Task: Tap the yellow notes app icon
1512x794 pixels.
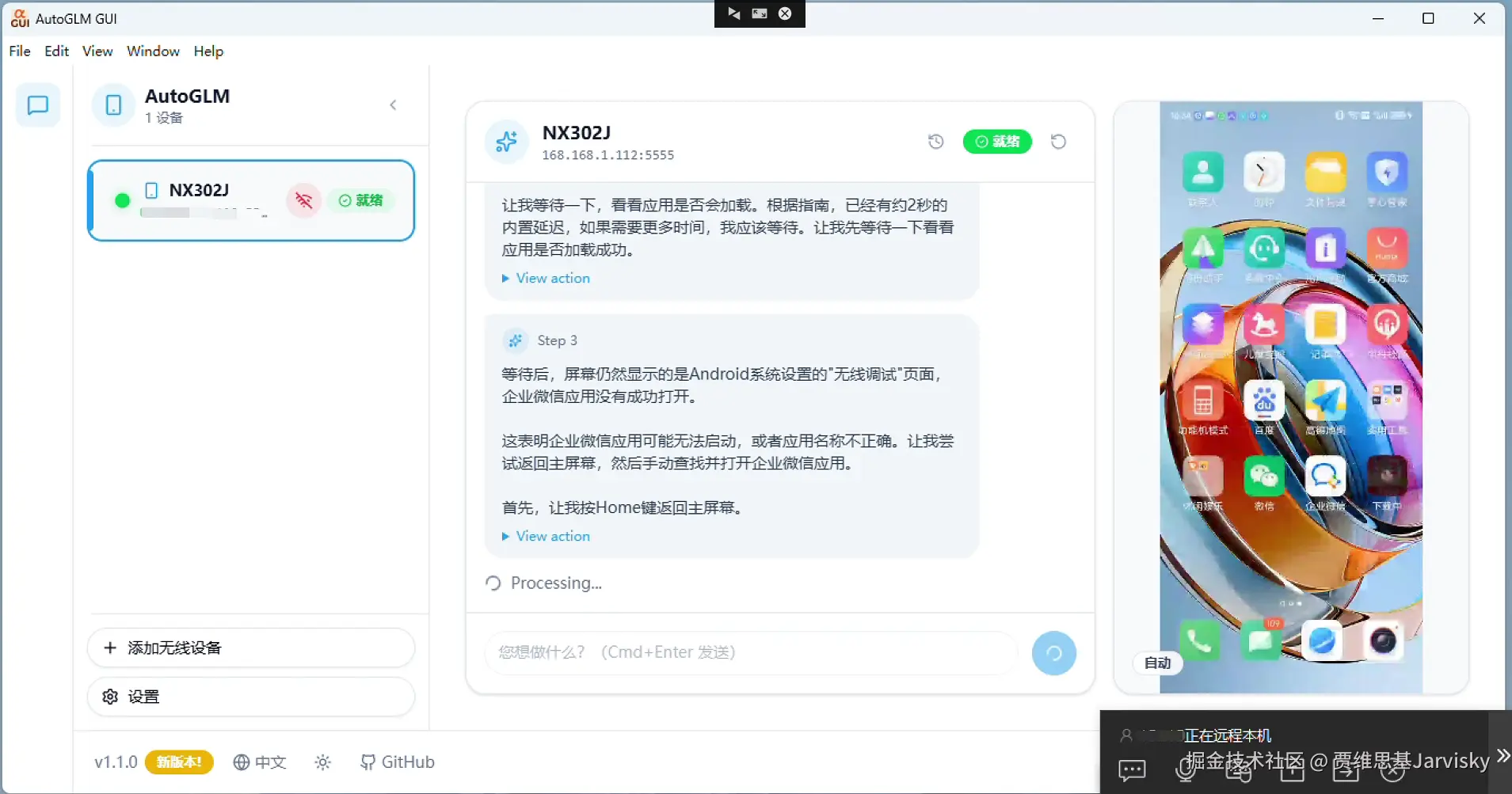Action: pyautogui.click(x=1325, y=325)
